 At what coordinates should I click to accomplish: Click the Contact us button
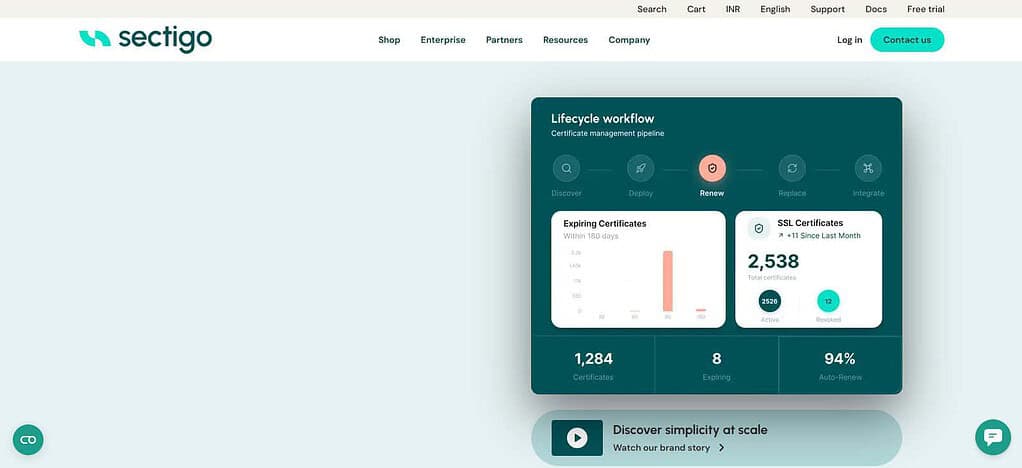tap(907, 40)
